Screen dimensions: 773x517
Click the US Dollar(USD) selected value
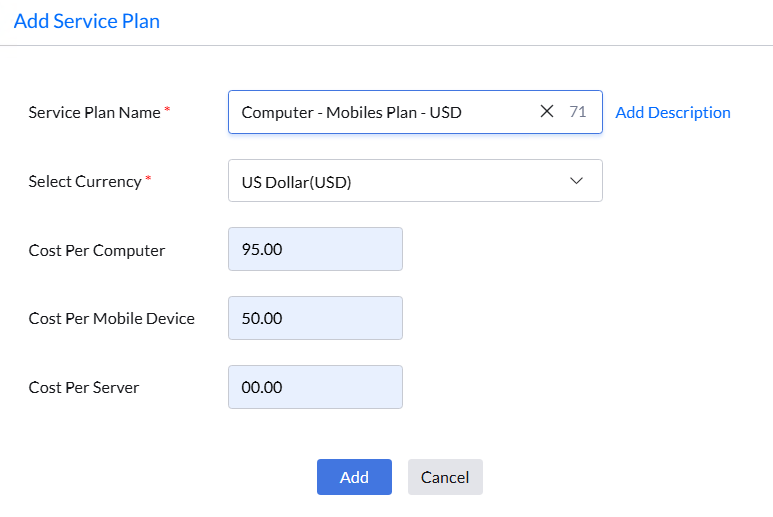click(x=297, y=182)
